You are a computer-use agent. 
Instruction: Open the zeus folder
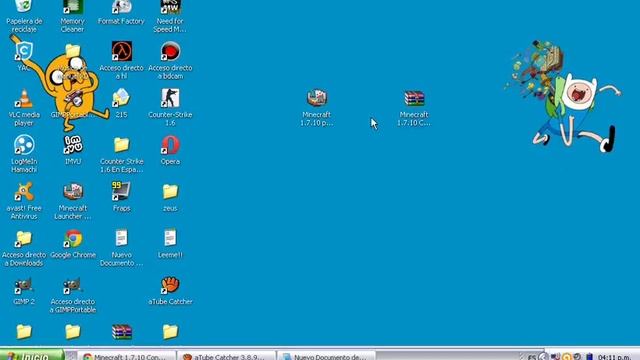click(x=170, y=198)
